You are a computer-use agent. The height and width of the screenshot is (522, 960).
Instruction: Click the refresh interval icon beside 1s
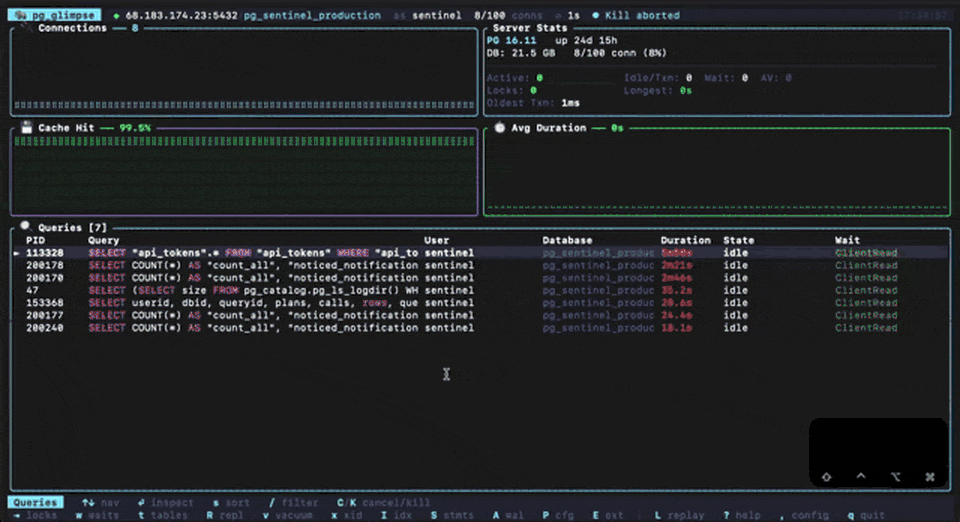click(x=558, y=15)
